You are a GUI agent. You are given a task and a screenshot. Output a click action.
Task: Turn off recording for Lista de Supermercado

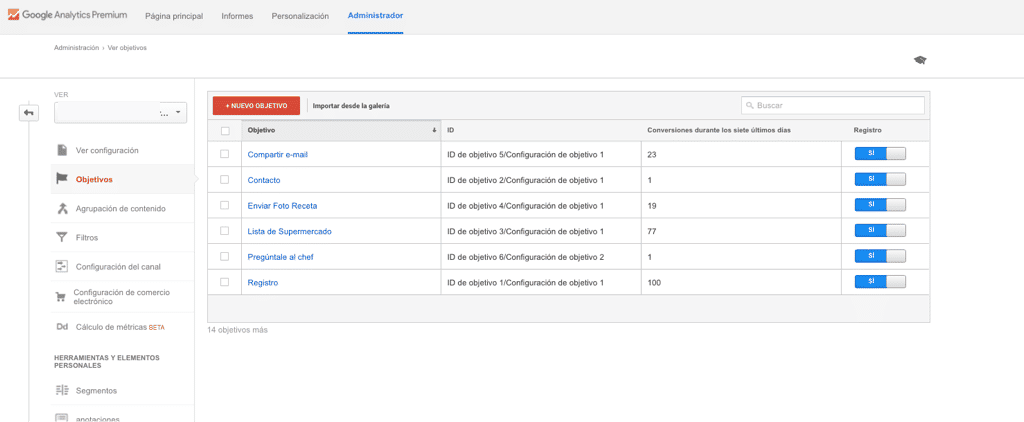tap(880, 230)
